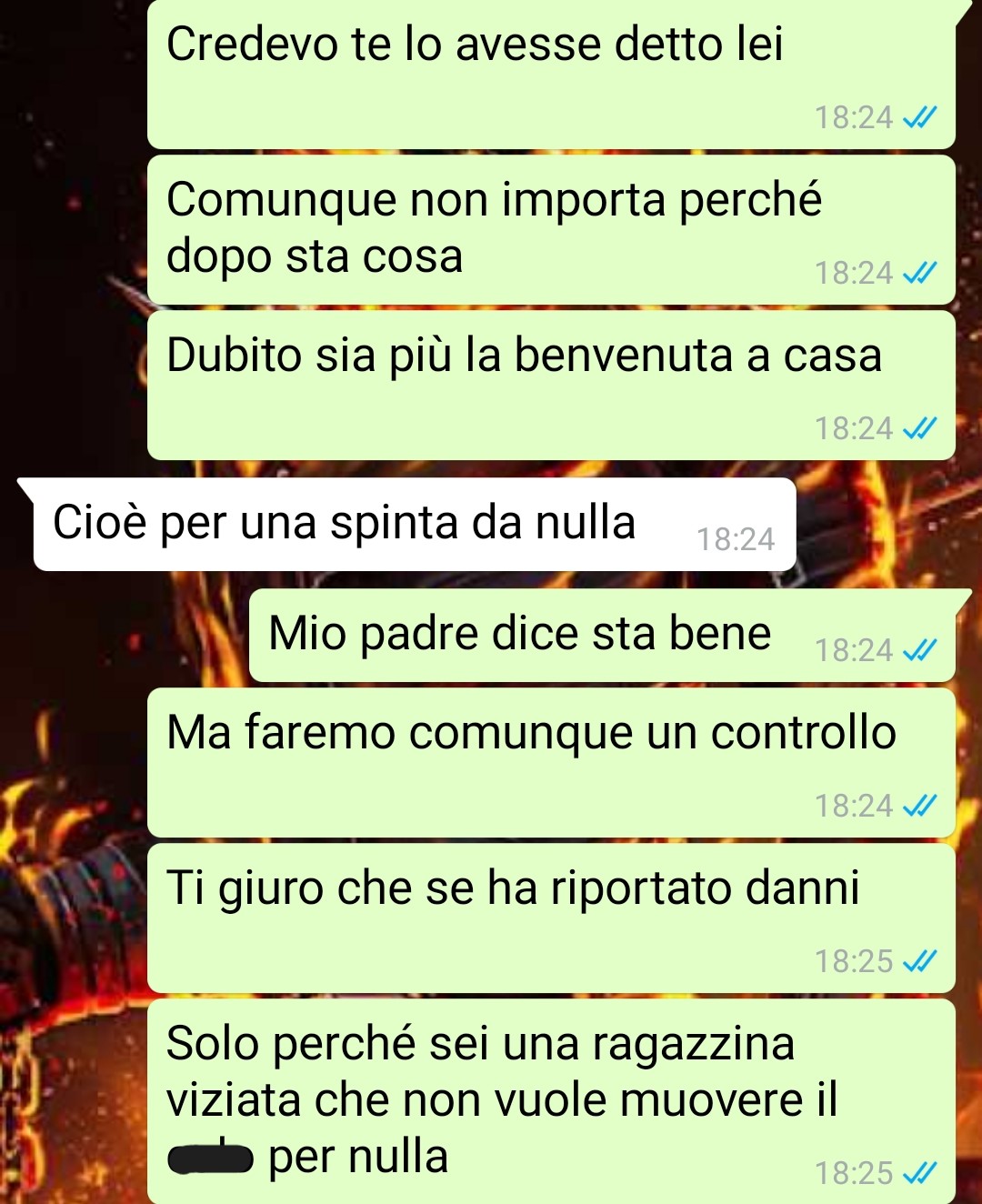
Task: Tap the read-receipt ticks on the 'ragazzina viziata' message
Action: [x=919, y=1173]
